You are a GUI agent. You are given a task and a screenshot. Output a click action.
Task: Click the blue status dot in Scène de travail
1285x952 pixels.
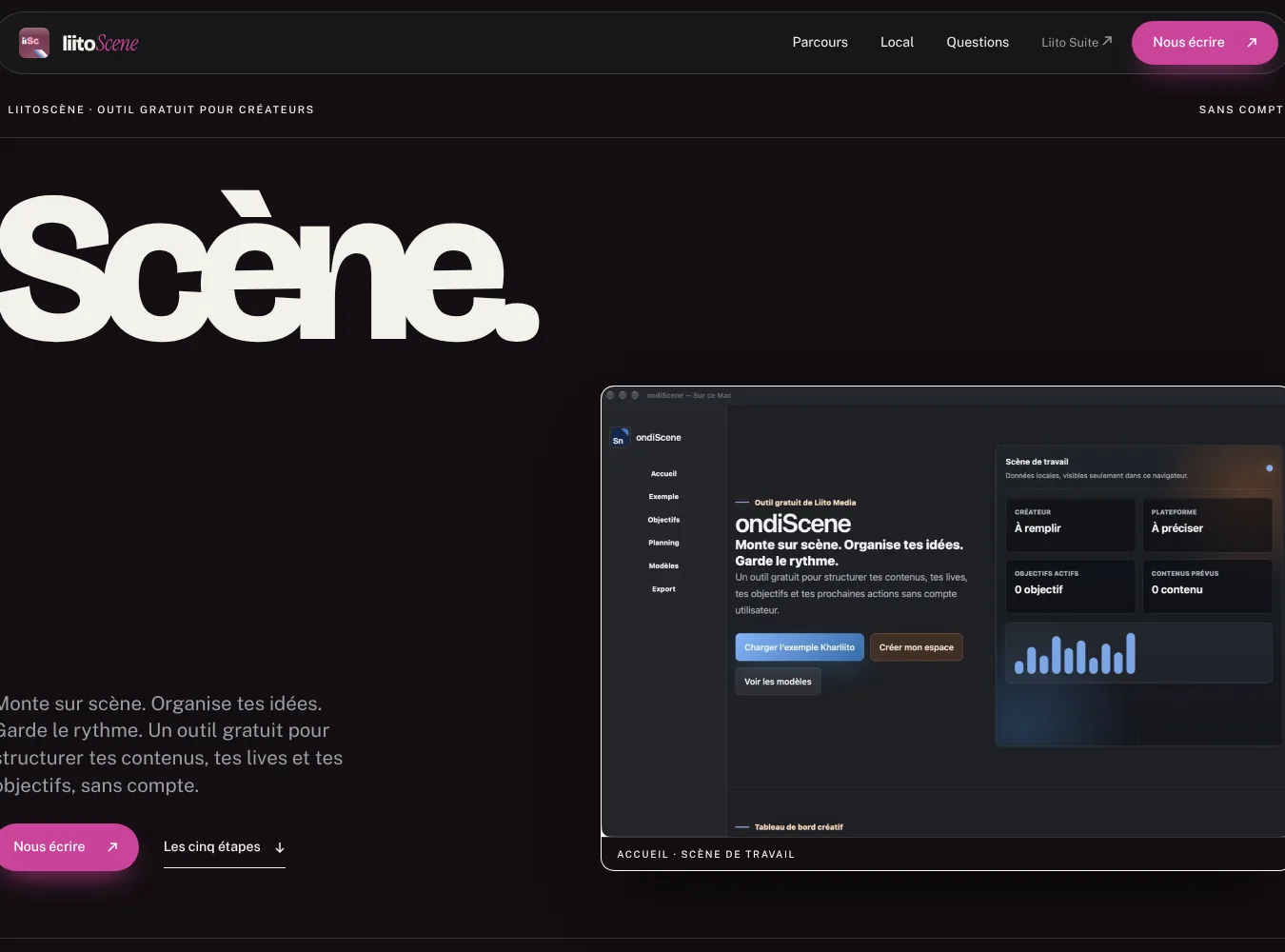(1269, 468)
